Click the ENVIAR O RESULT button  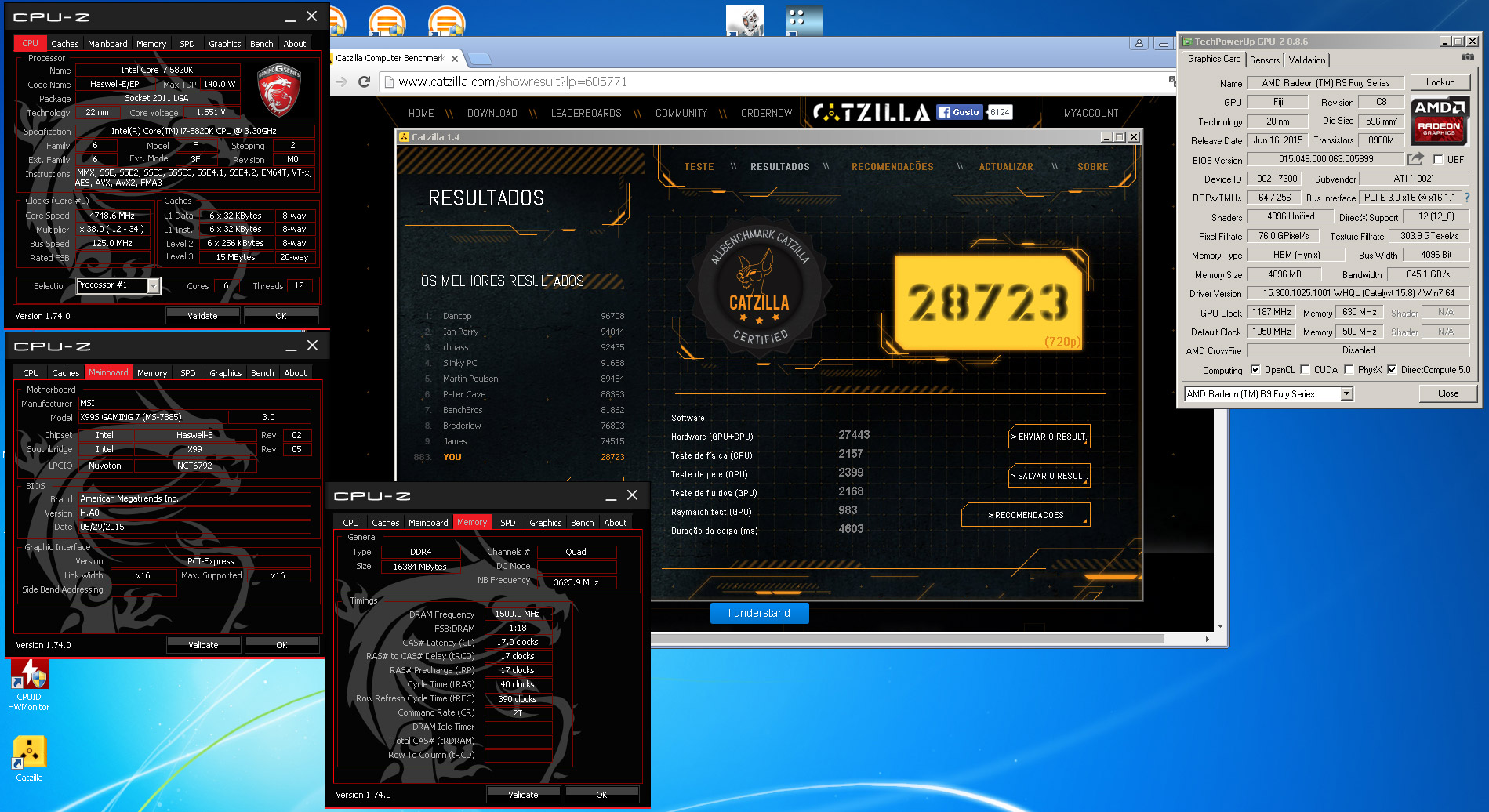point(1050,437)
